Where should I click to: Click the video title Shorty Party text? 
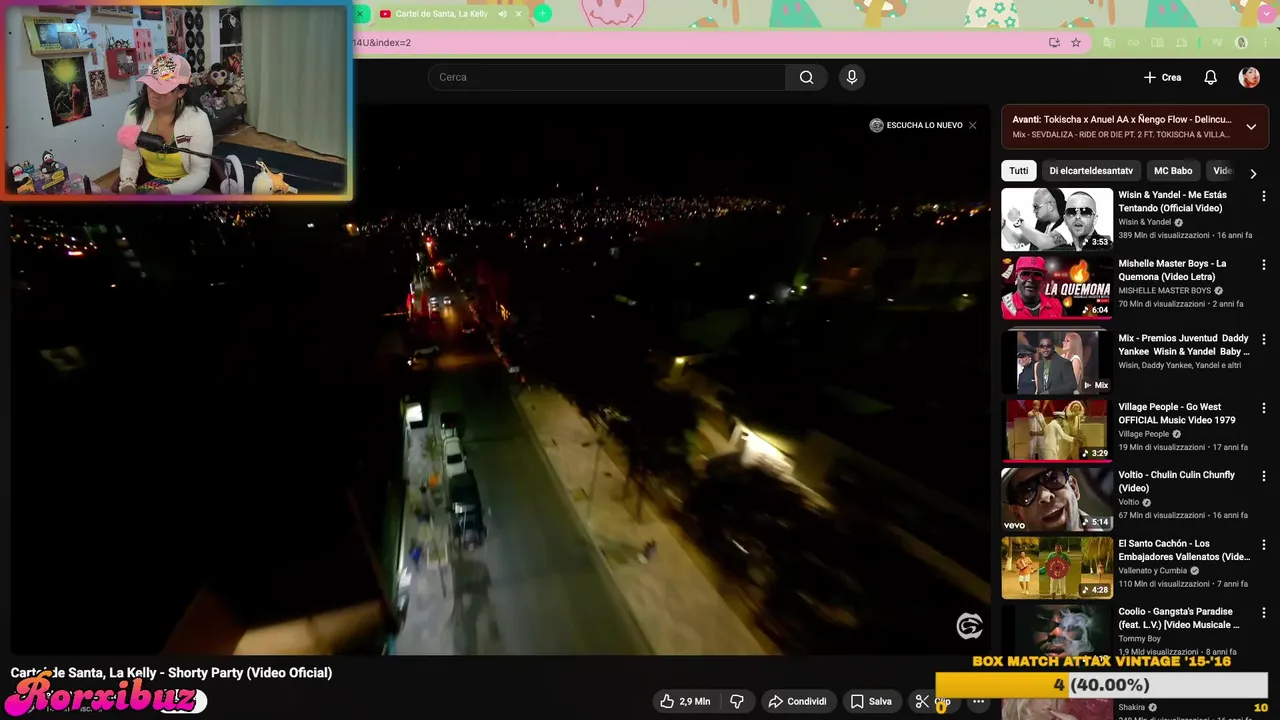(x=171, y=673)
